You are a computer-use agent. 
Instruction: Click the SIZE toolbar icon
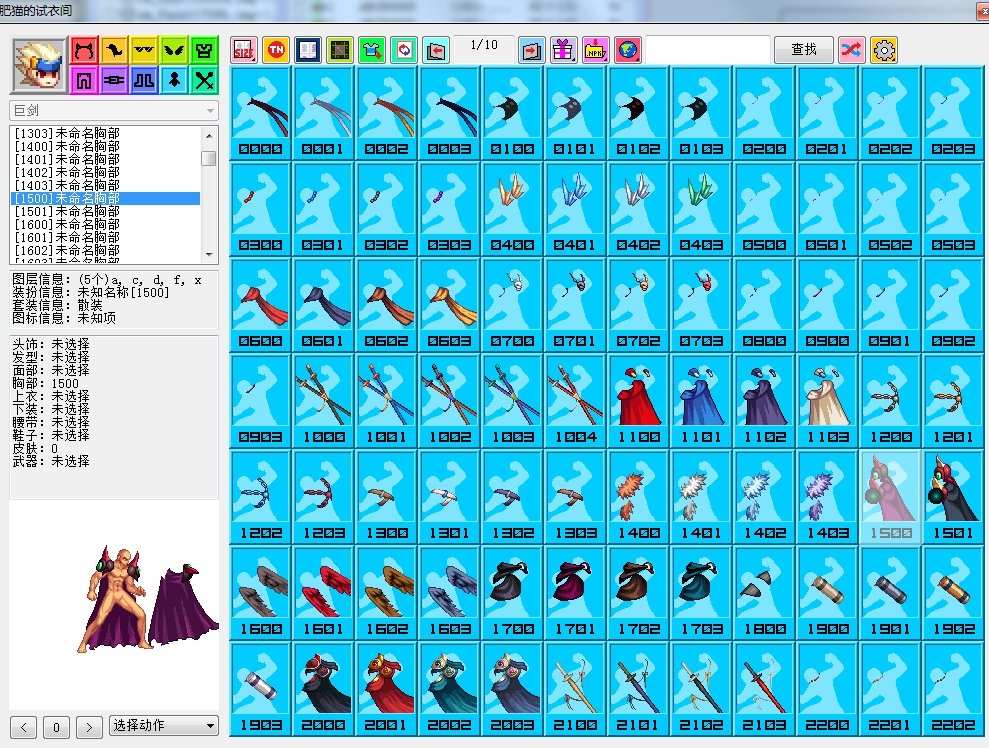(244, 50)
